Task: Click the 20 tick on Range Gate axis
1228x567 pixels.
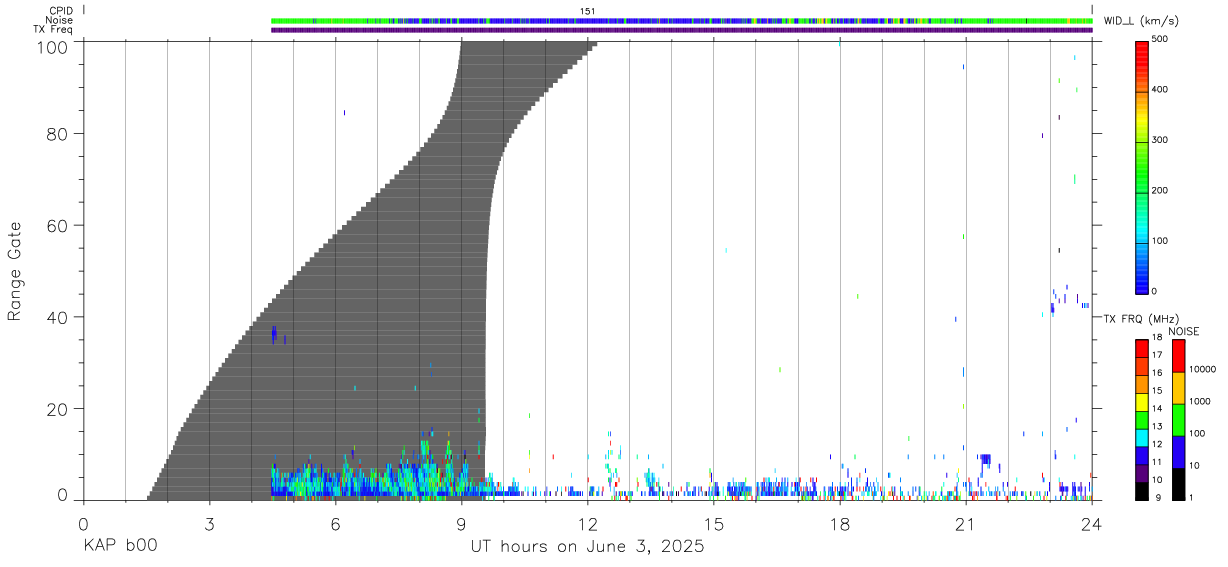Action: 60,409
